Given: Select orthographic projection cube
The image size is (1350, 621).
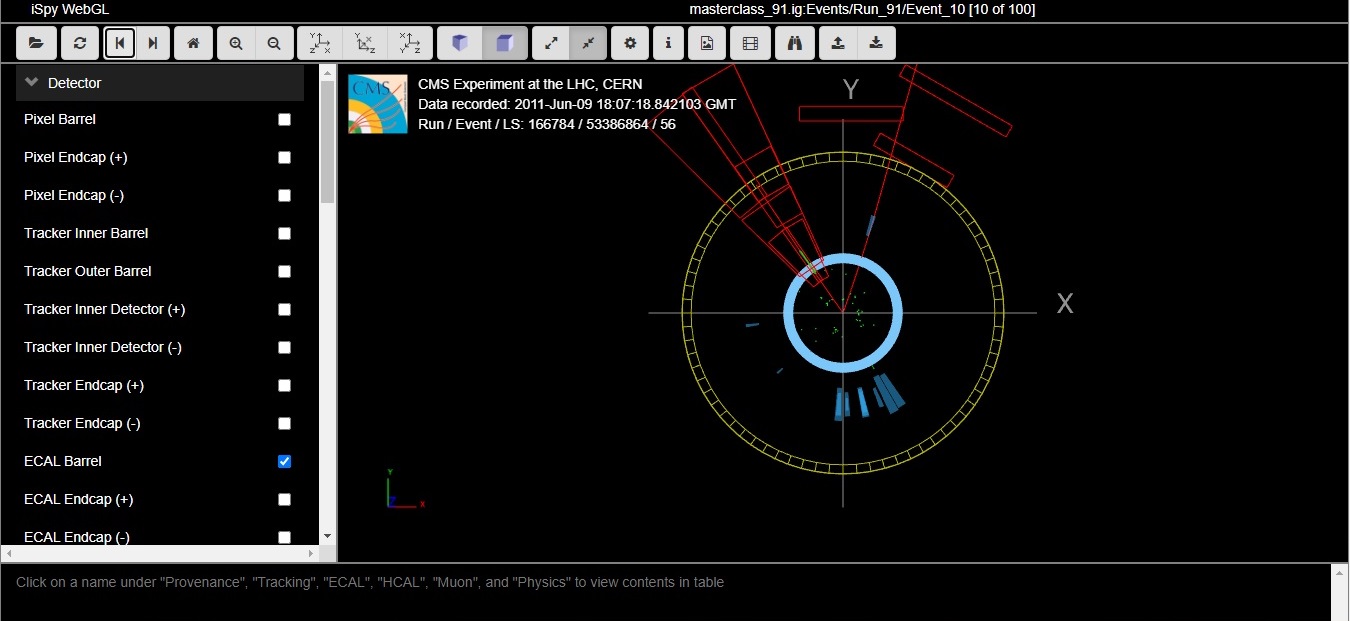Looking at the screenshot, I should tap(503, 43).
